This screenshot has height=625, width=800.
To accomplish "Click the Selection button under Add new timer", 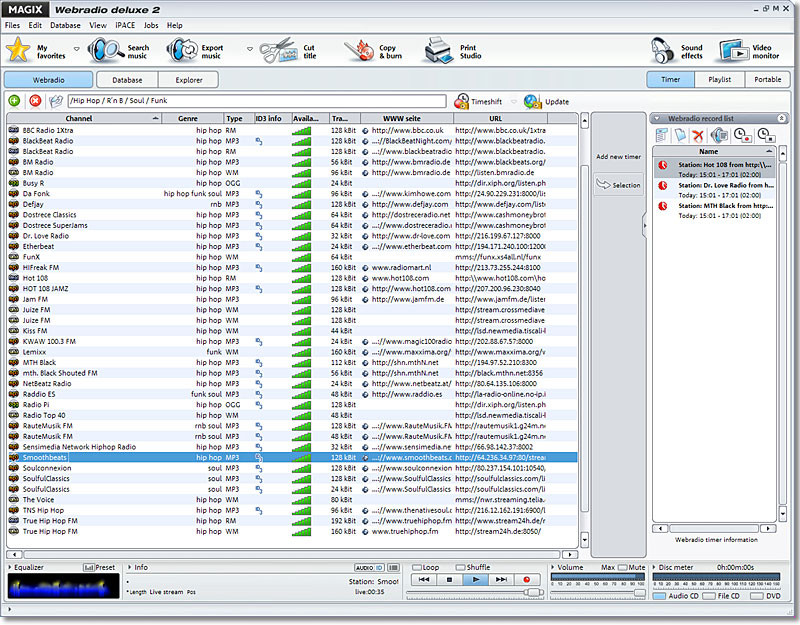I will [618, 185].
